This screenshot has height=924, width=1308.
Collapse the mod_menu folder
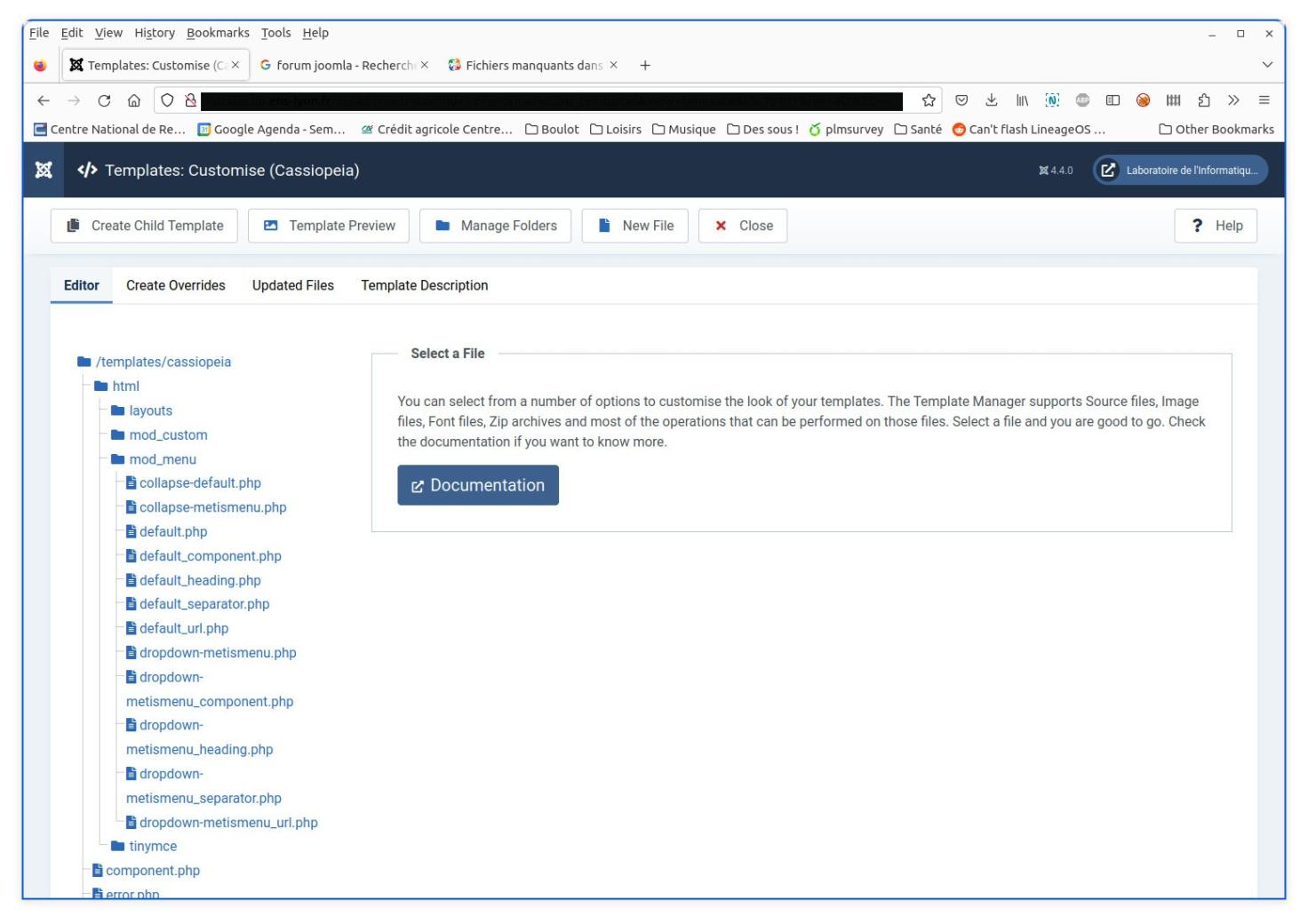154,459
